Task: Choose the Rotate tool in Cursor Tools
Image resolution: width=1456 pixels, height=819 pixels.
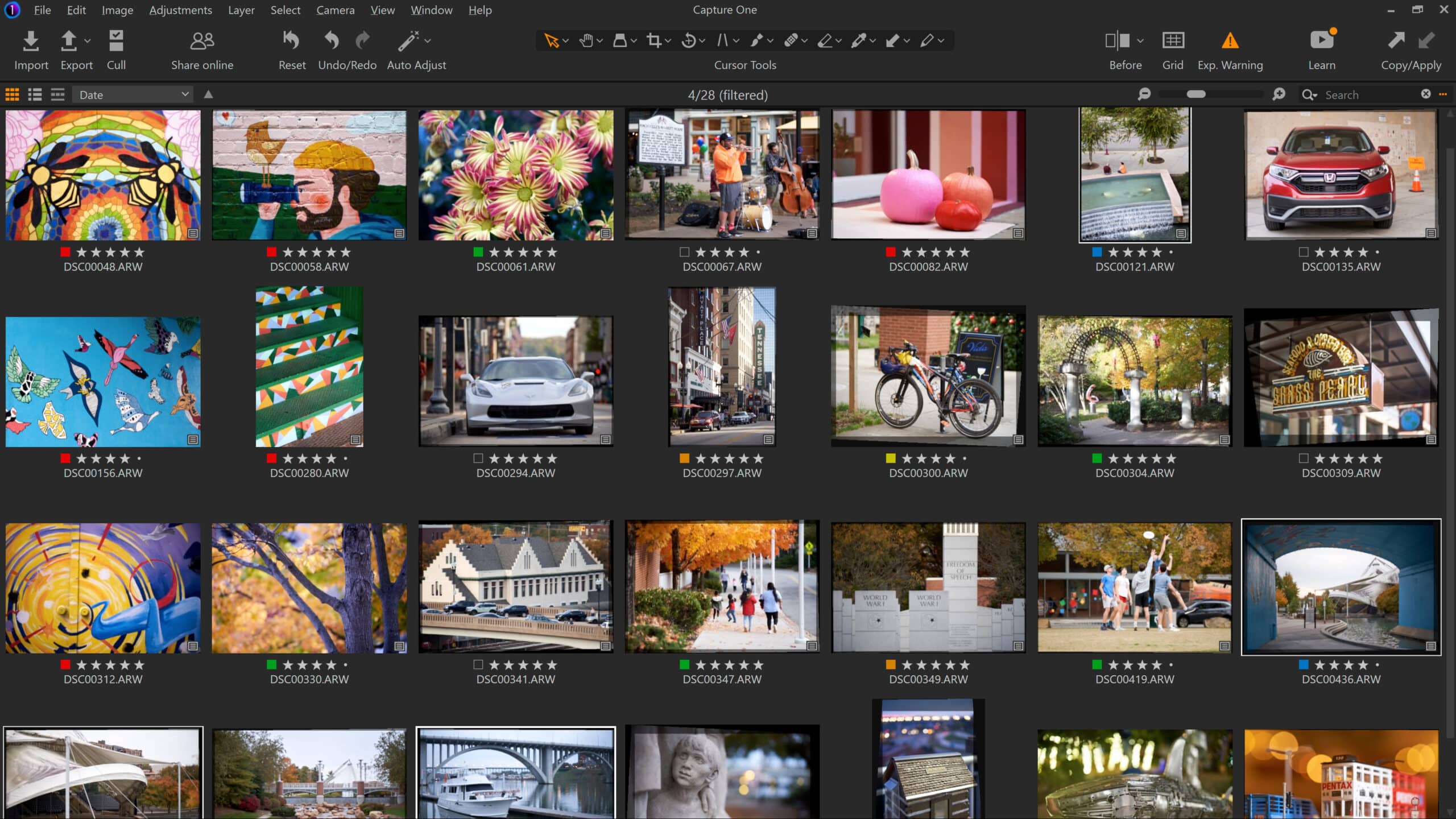Action: tap(688, 40)
